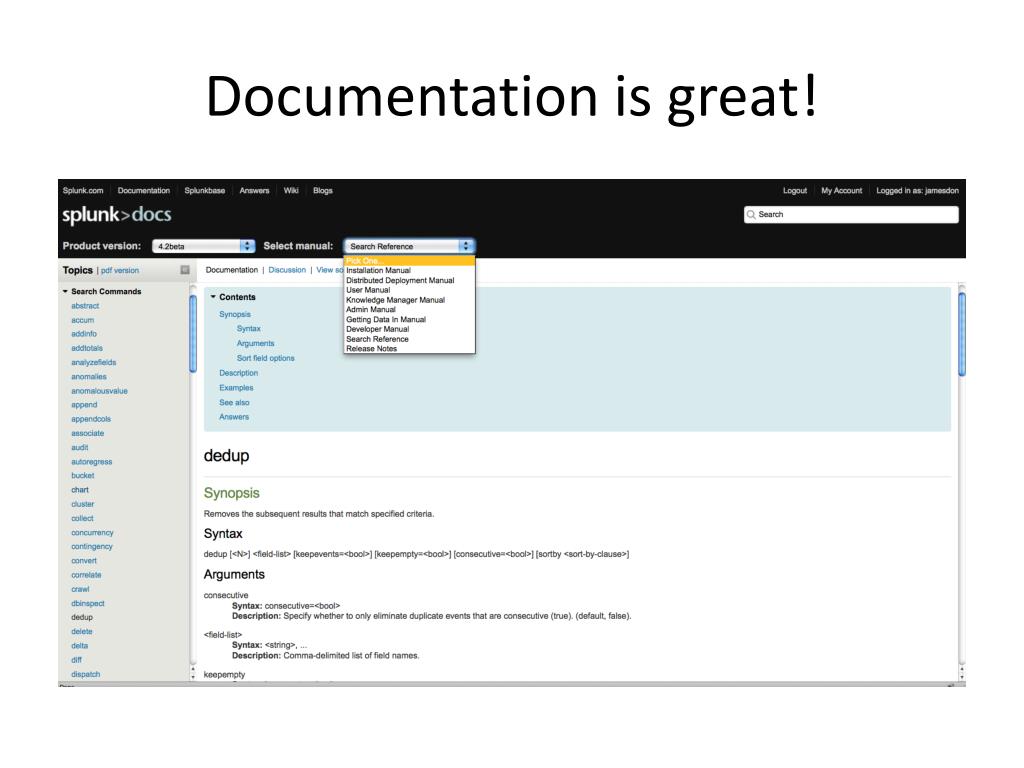Jump to Examples in Contents

pos(236,388)
